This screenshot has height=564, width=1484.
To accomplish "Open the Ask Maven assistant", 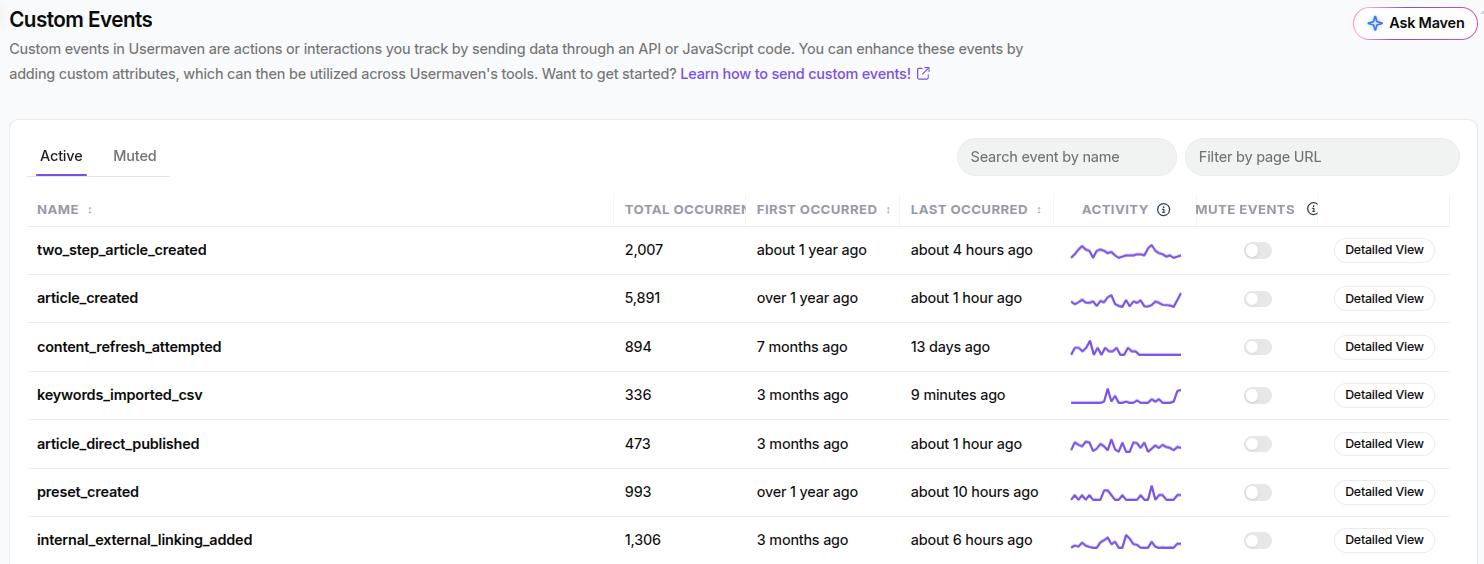I will (x=1415, y=23).
